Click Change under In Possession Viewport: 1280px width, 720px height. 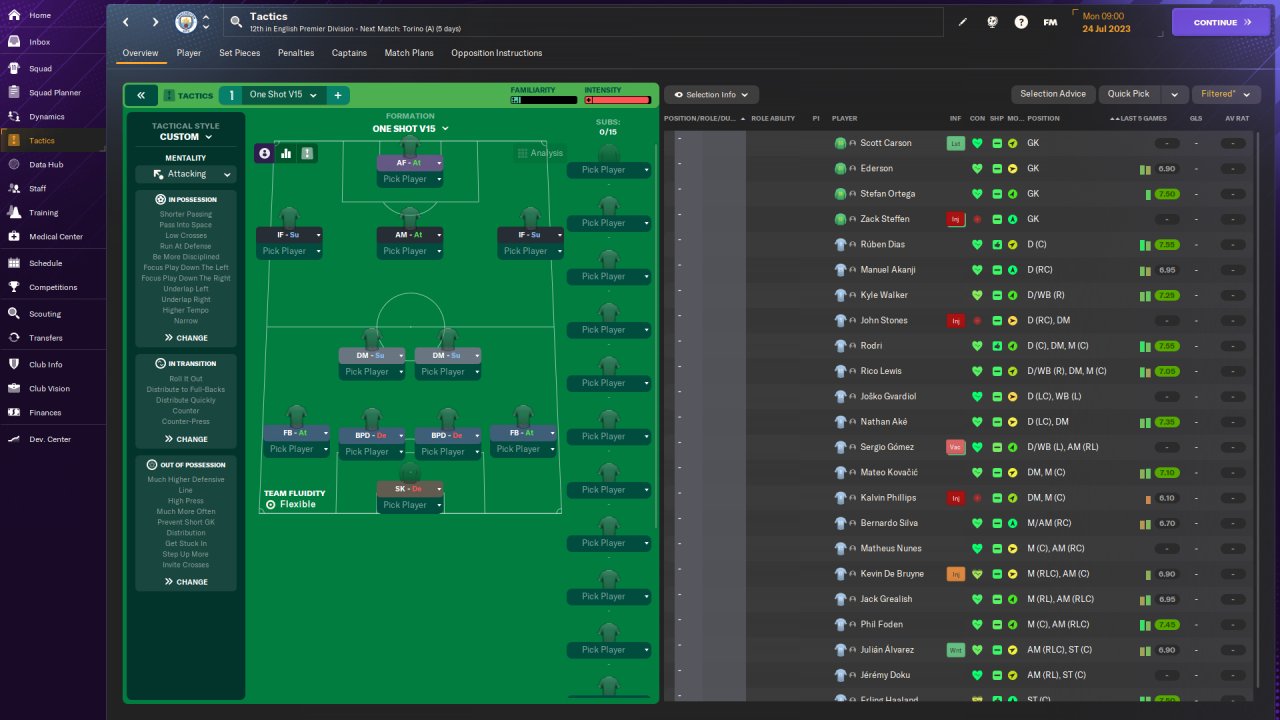click(x=186, y=338)
